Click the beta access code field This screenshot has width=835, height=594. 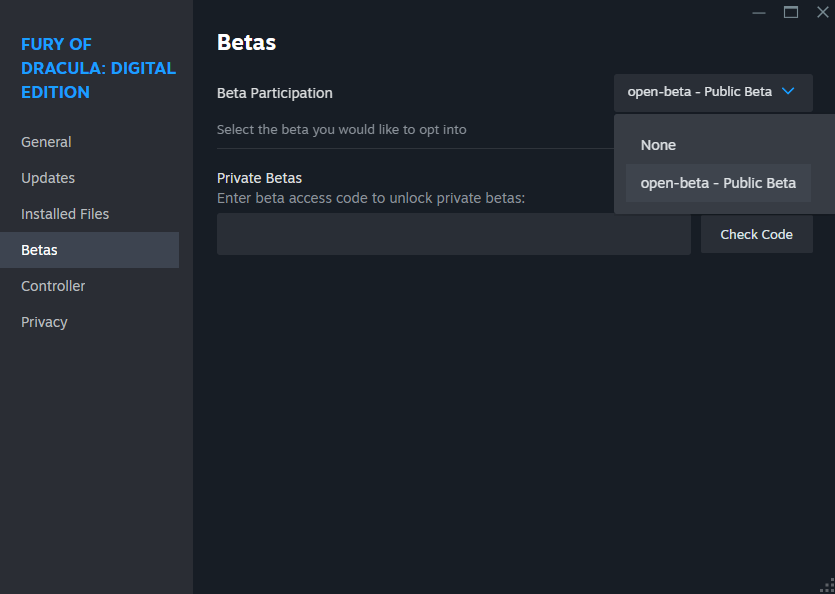(x=453, y=234)
